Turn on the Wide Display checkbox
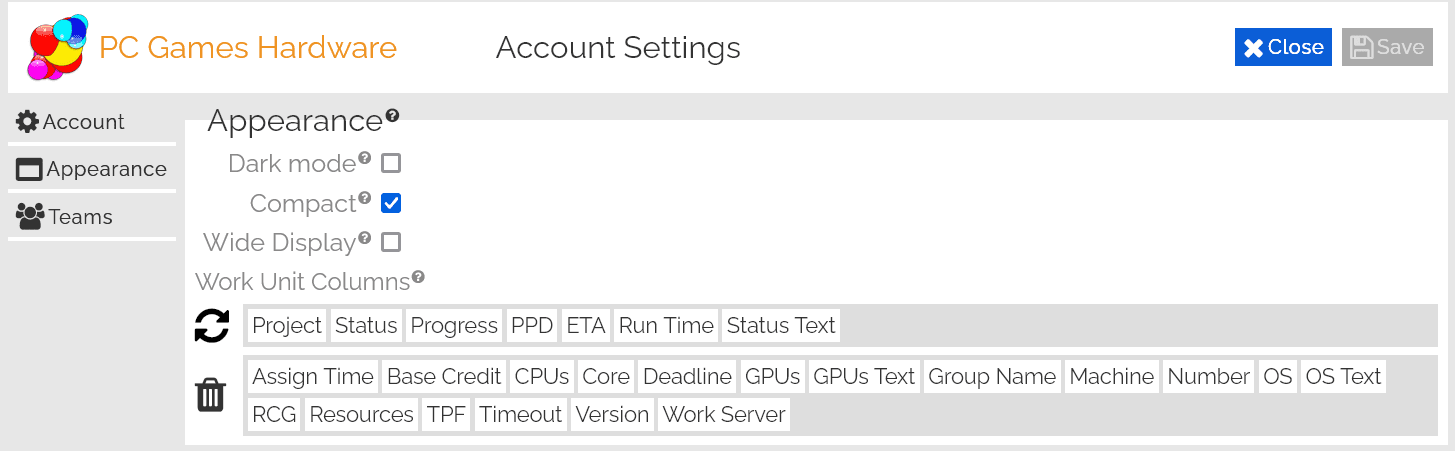This screenshot has height=451, width=1455. 391,242
